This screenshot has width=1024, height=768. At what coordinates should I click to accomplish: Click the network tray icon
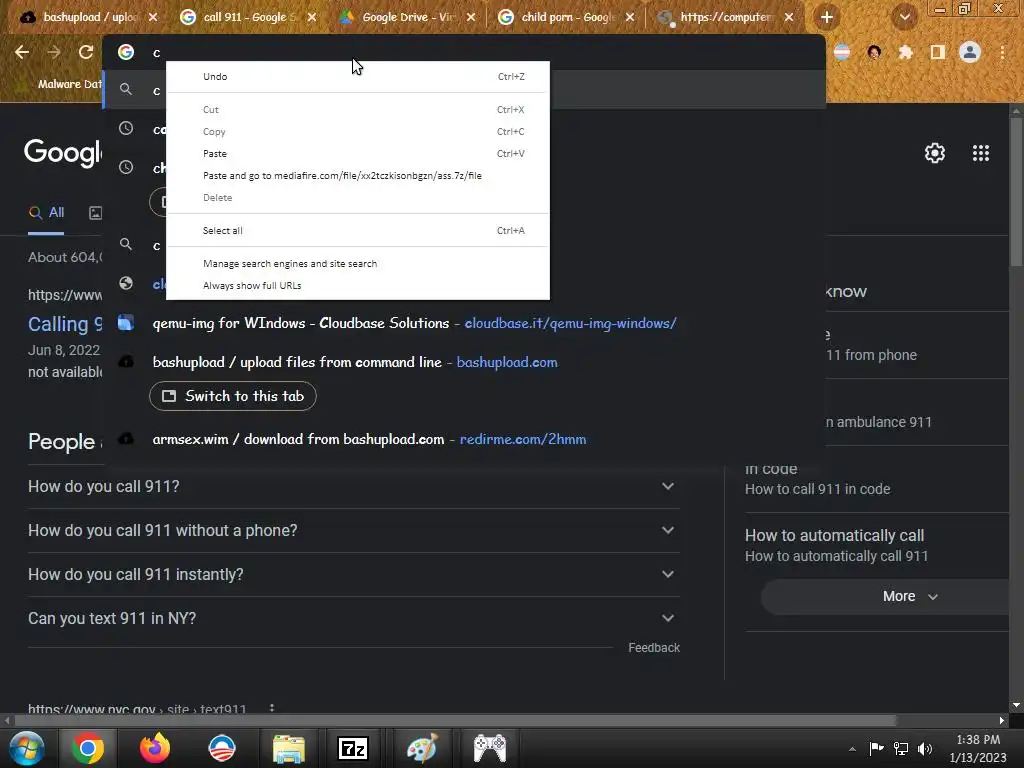click(x=901, y=748)
